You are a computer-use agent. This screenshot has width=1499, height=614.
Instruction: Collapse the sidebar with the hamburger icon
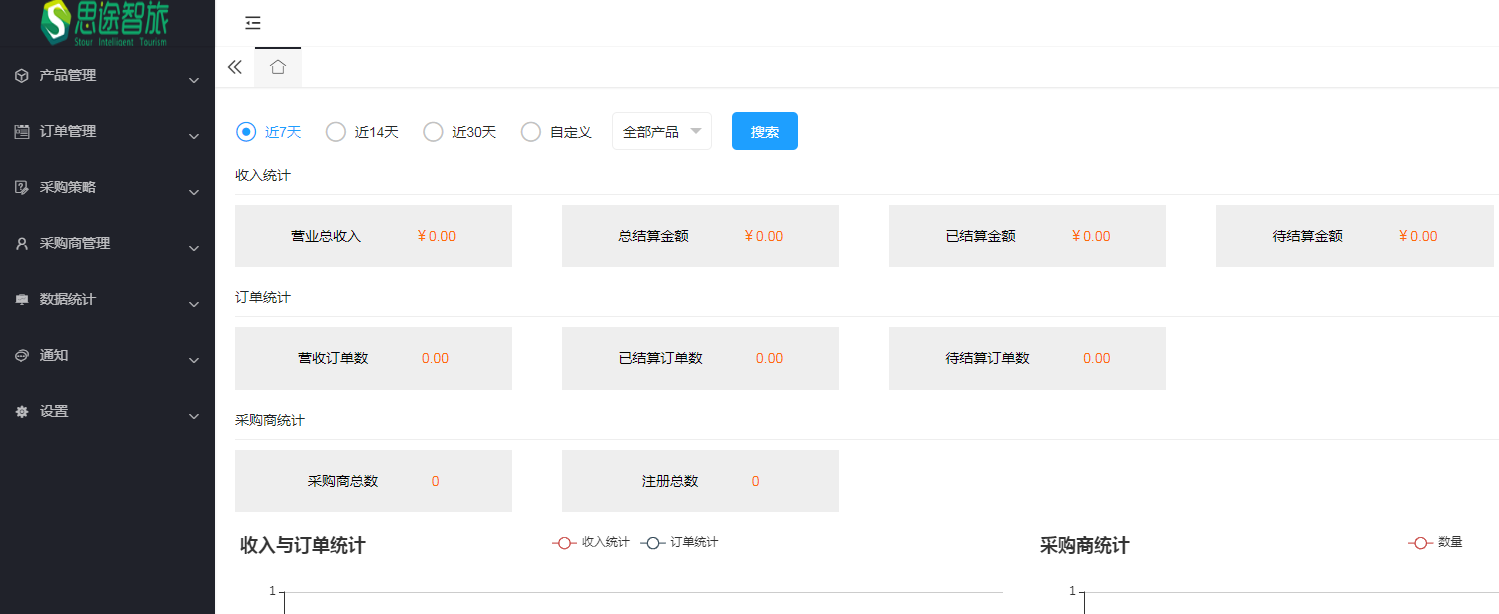[253, 23]
